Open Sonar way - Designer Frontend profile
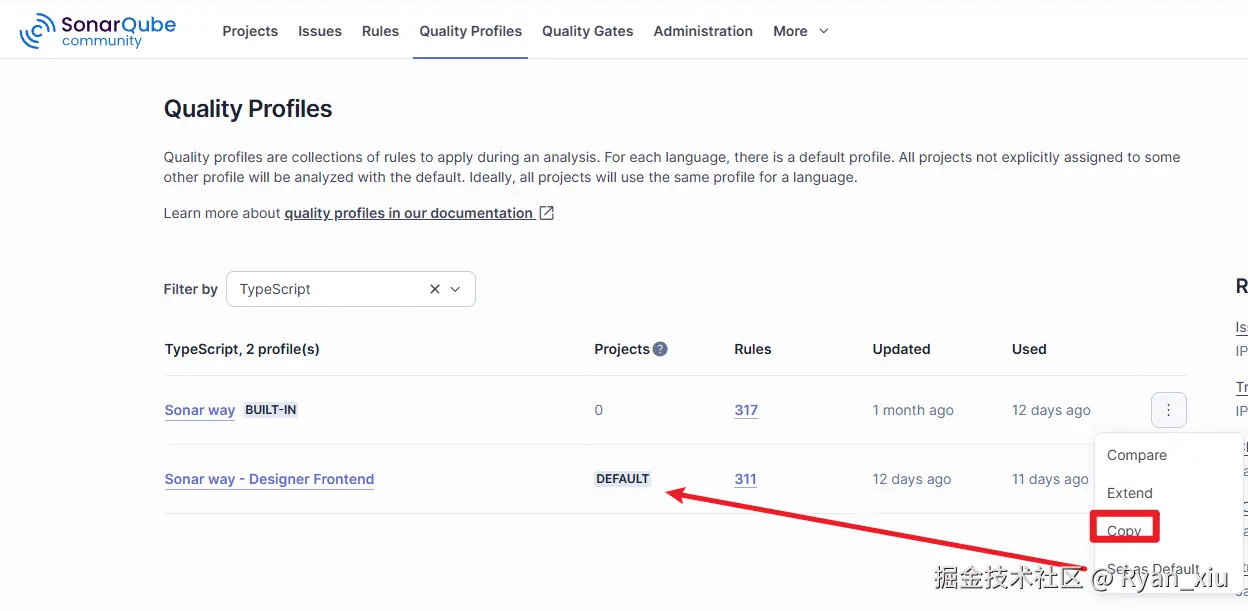 269,479
